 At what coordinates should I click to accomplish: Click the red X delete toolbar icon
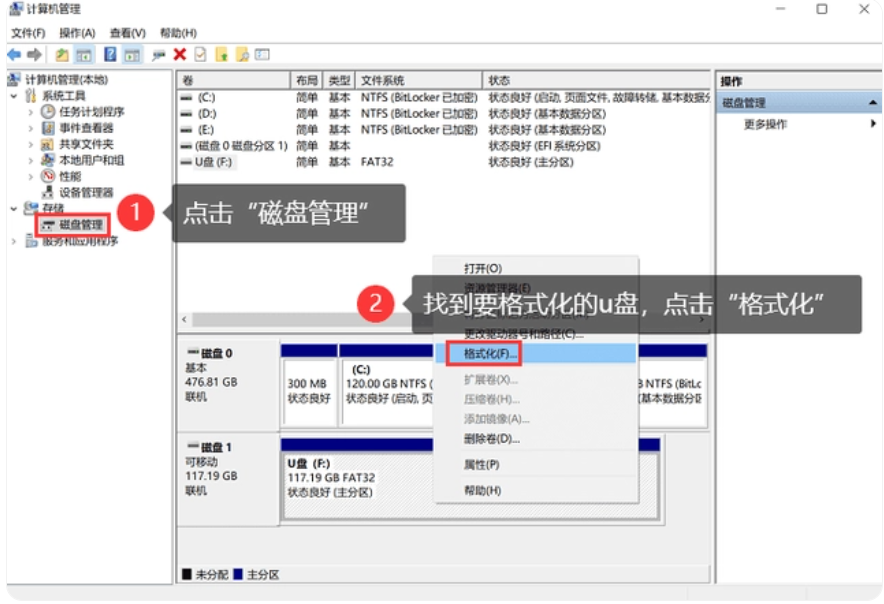pos(180,55)
